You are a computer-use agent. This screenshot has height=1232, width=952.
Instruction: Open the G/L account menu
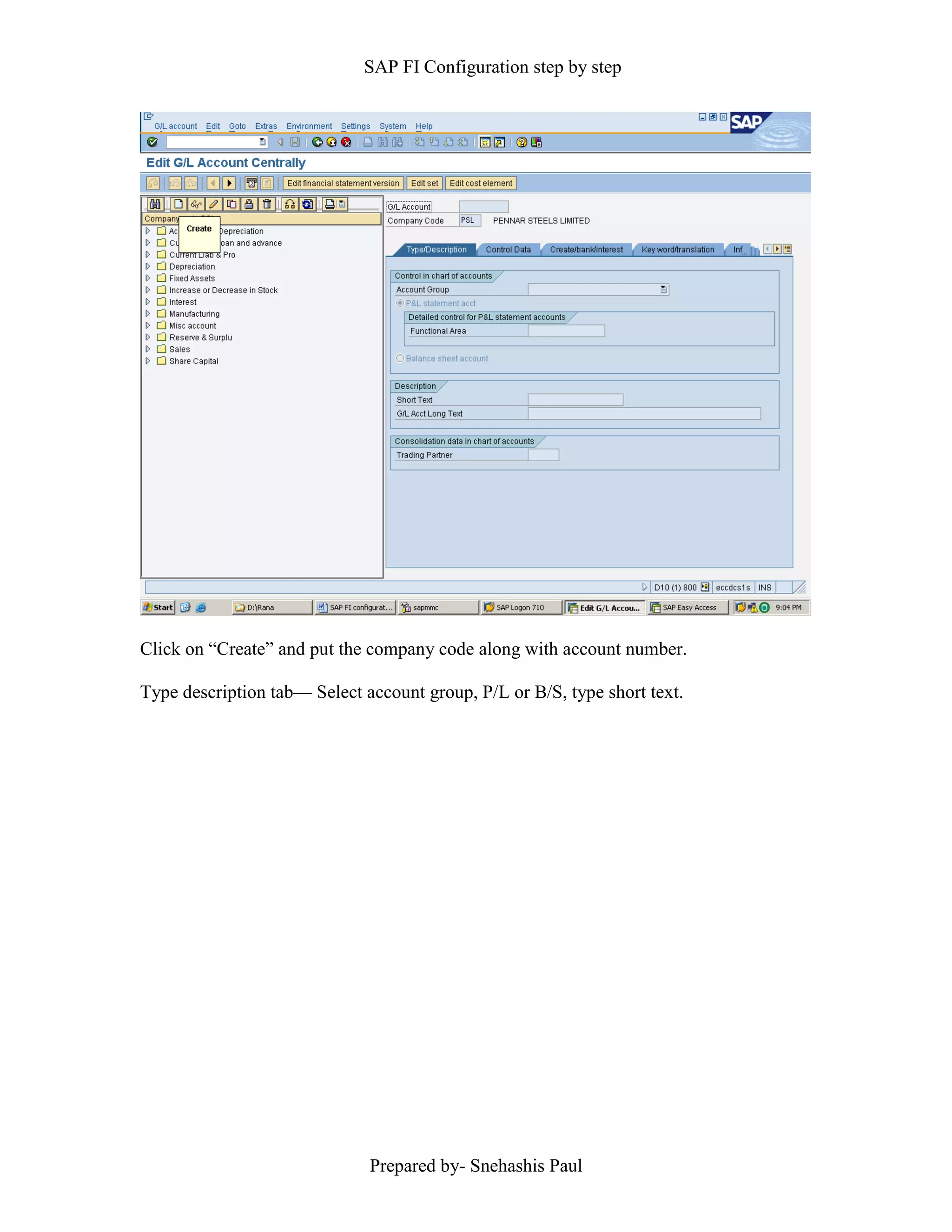coord(175,126)
